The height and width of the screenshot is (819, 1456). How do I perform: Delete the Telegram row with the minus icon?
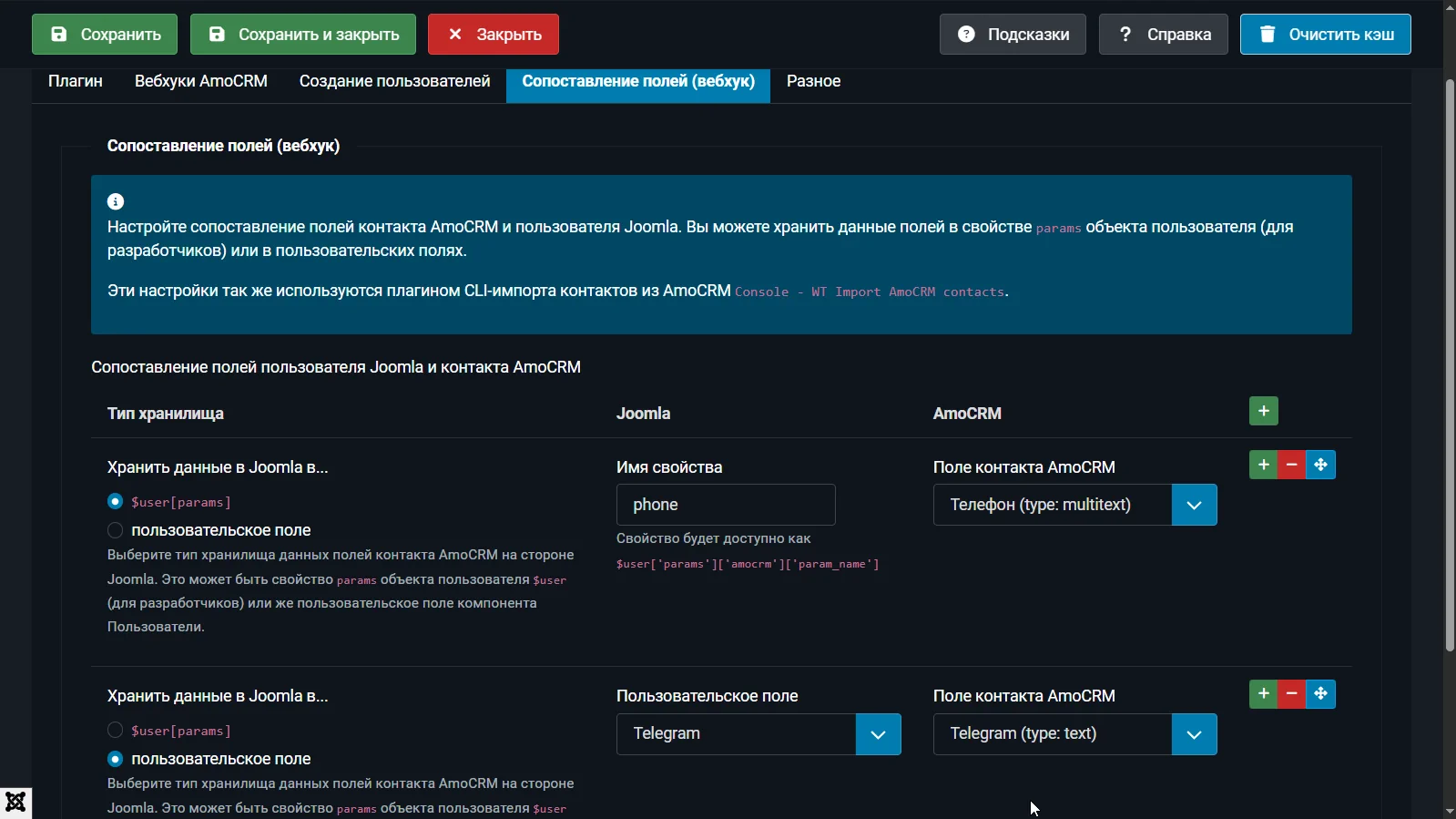[1291, 694]
